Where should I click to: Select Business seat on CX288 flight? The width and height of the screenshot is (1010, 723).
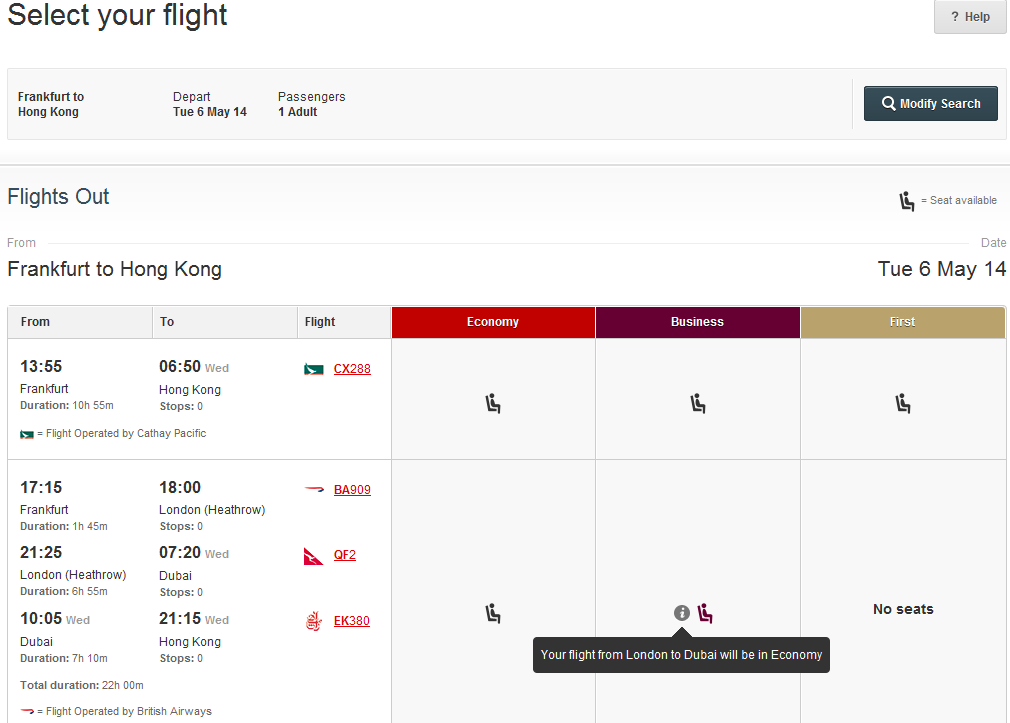pyautogui.click(x=698, y=403)
